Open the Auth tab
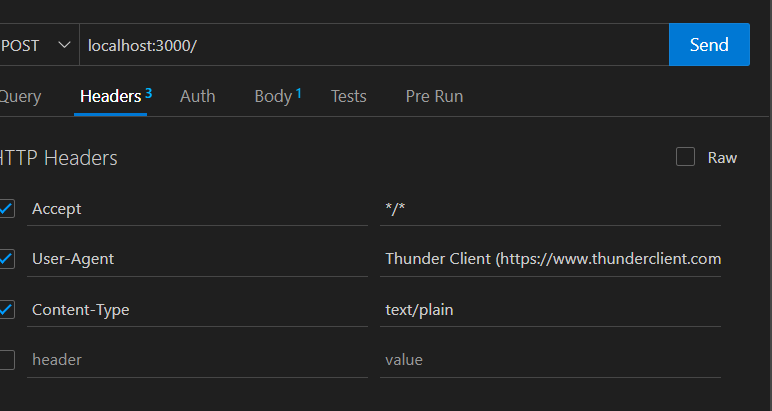772x411 pixels. pos(197,96)
